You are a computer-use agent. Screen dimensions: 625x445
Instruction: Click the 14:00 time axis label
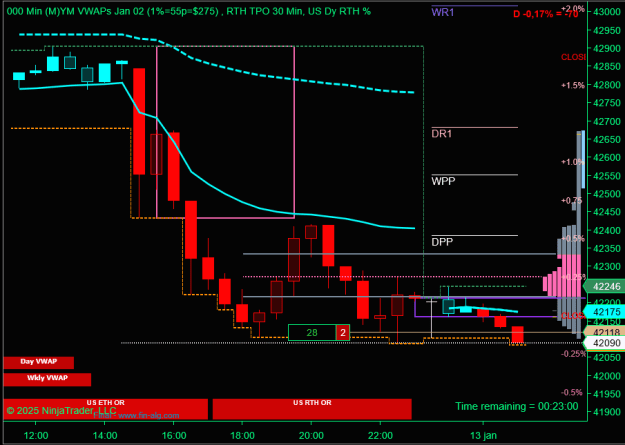tap(104, 434)
